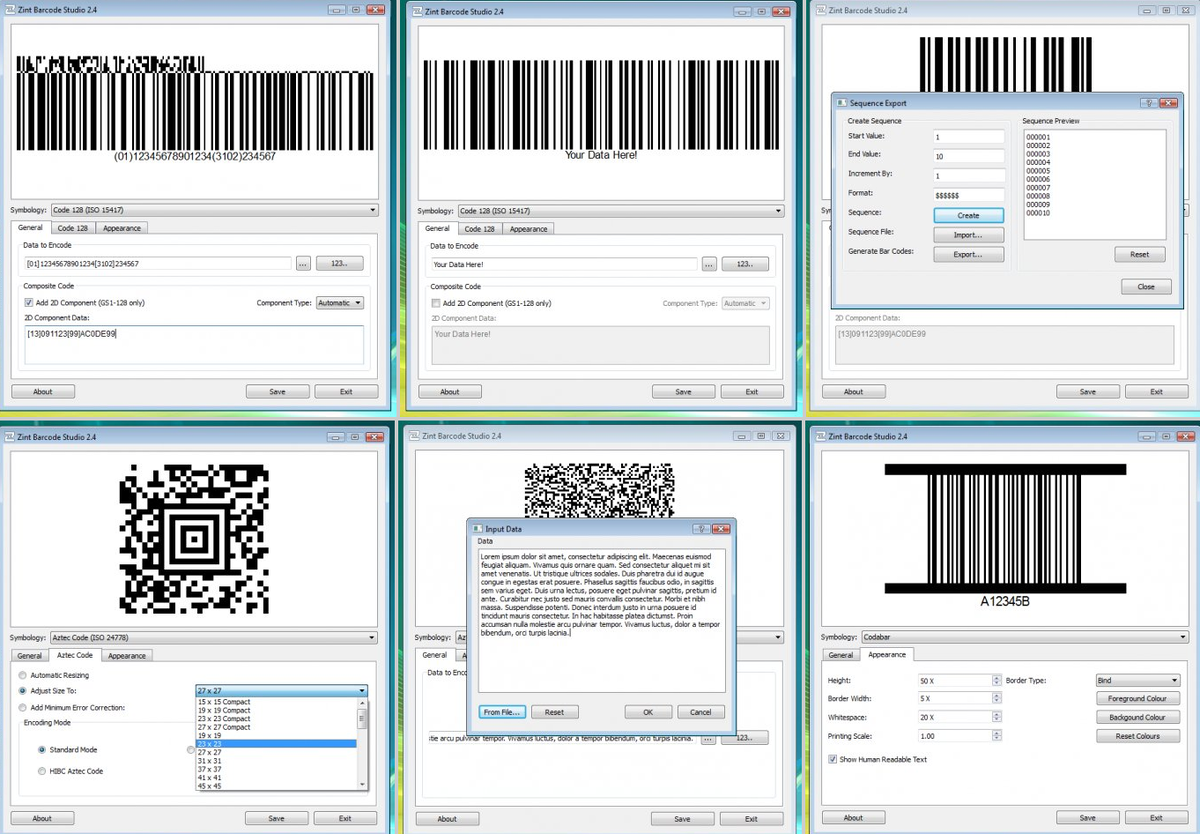1200x834 pixels.
Task: Switch to General tab in the Aztec Code window
Action: [30, 656]
